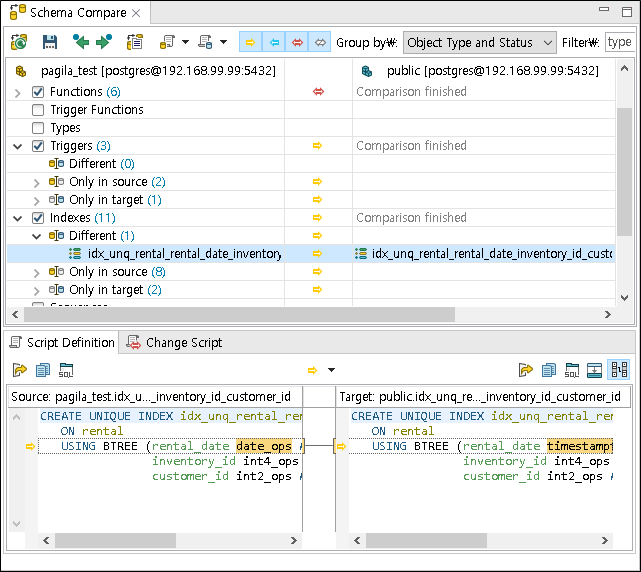Click yellow arrow for Indexes Only in source

coord(317,272)
